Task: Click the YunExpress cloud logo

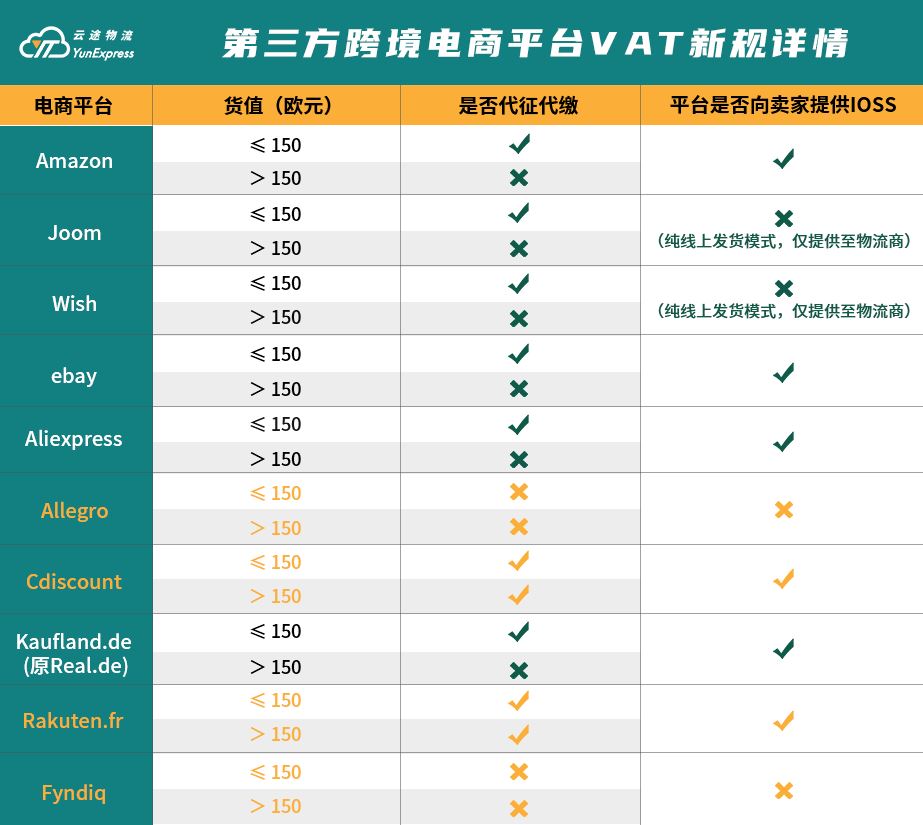Action: 45,43
